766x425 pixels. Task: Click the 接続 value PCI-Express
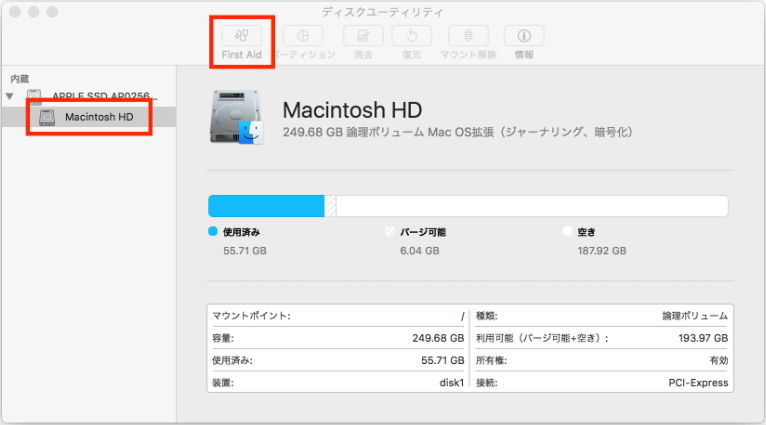click(x=698, y=382)
